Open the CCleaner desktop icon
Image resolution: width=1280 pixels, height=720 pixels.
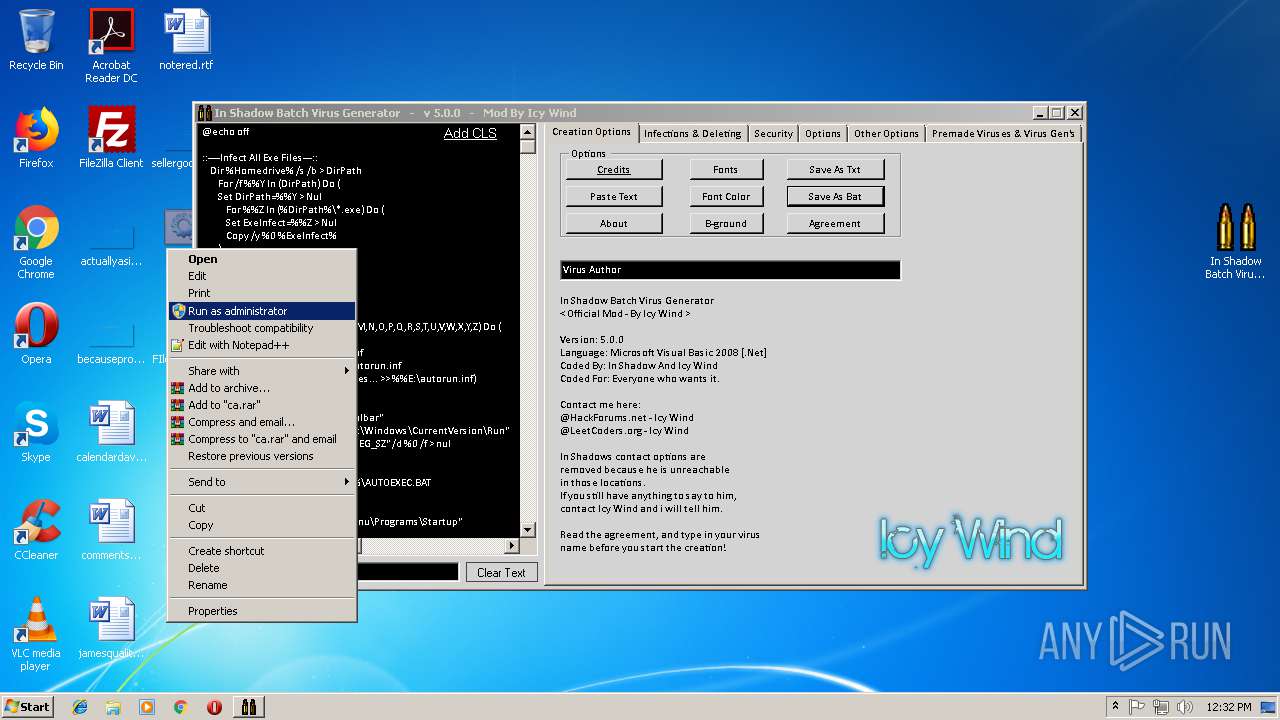point(36,530)
